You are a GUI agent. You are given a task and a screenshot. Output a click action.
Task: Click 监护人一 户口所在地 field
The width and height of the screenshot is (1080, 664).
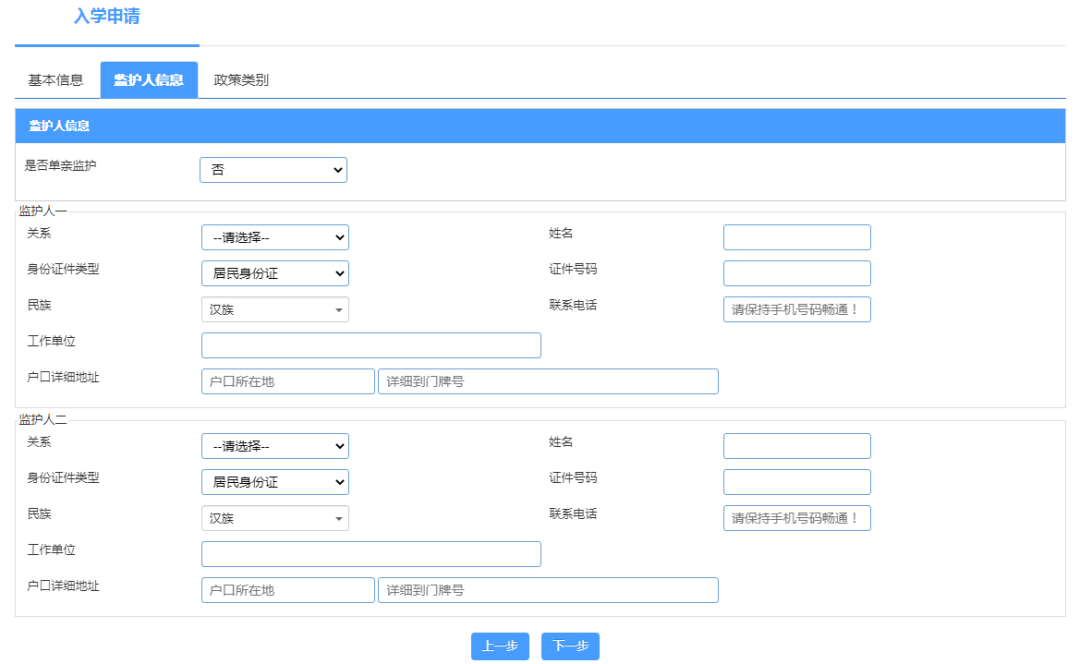coord(288,382)
